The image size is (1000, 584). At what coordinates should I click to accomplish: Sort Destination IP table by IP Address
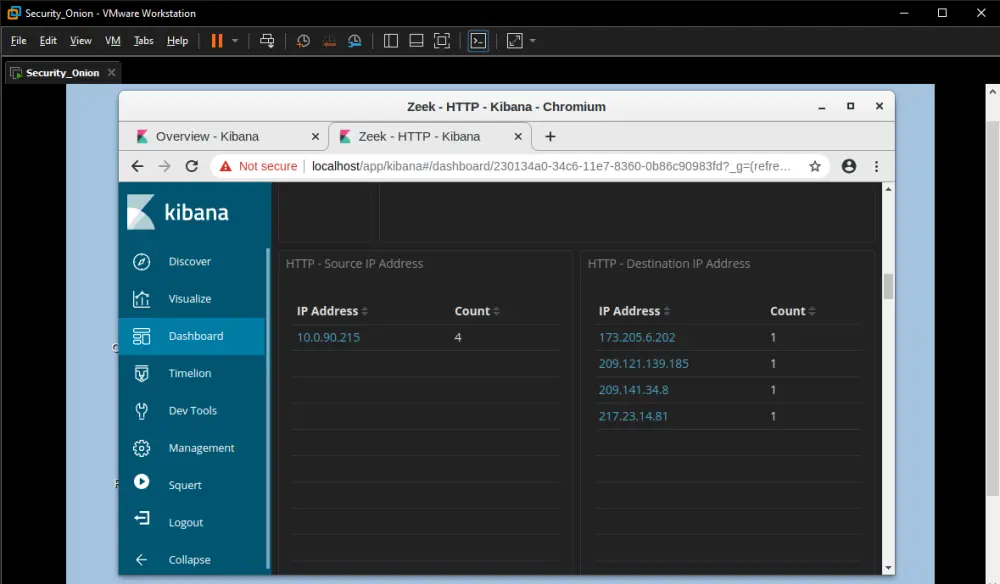[x=635, y=311]
